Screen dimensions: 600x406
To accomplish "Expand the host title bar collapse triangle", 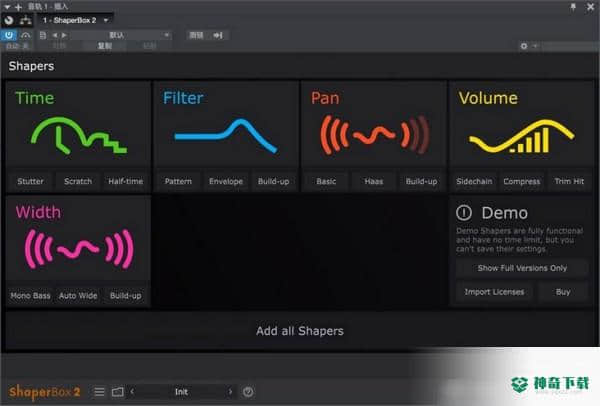I will point(7,7).
